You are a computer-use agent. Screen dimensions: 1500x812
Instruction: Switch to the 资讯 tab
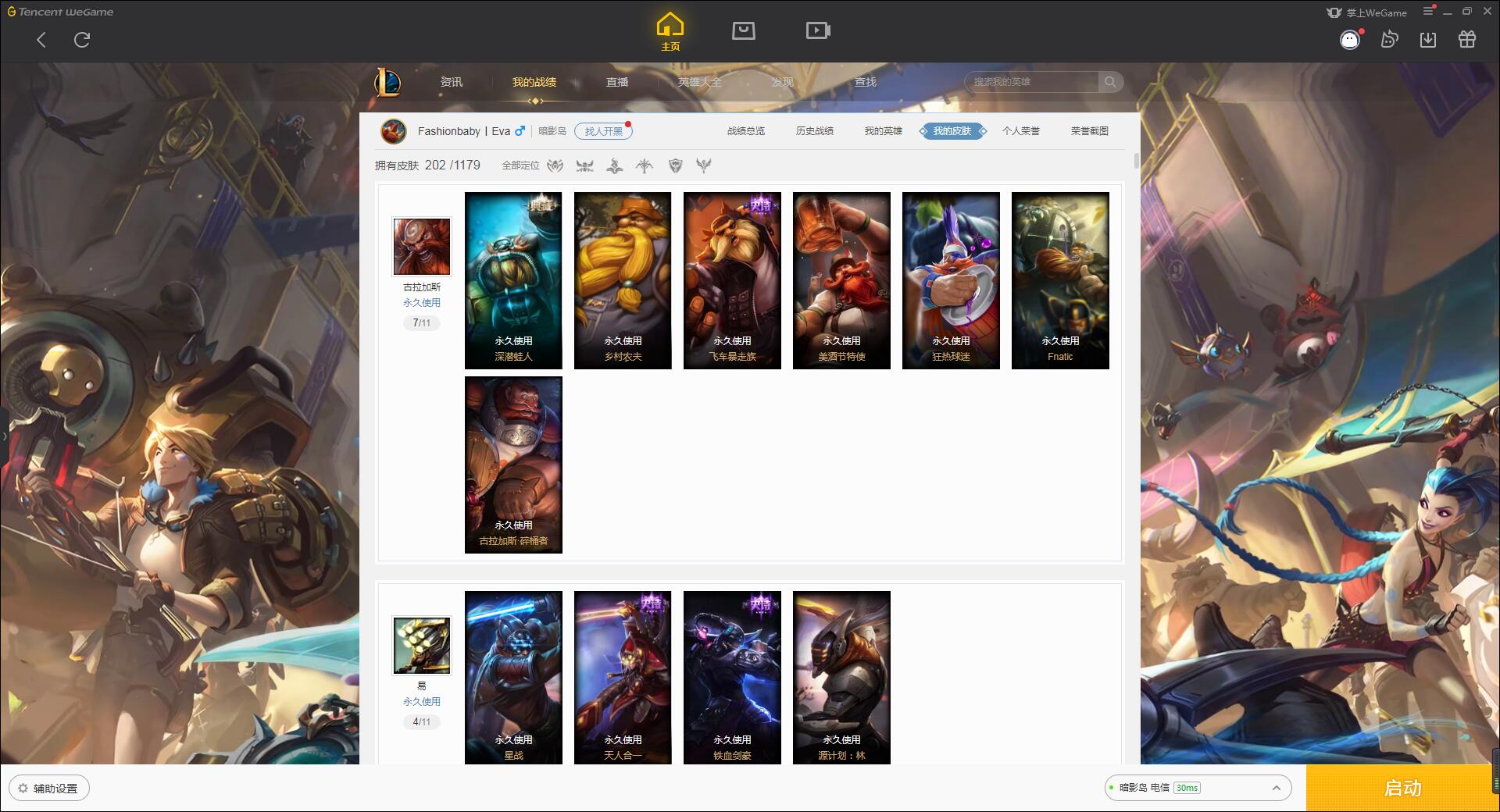tap(452, 82)
